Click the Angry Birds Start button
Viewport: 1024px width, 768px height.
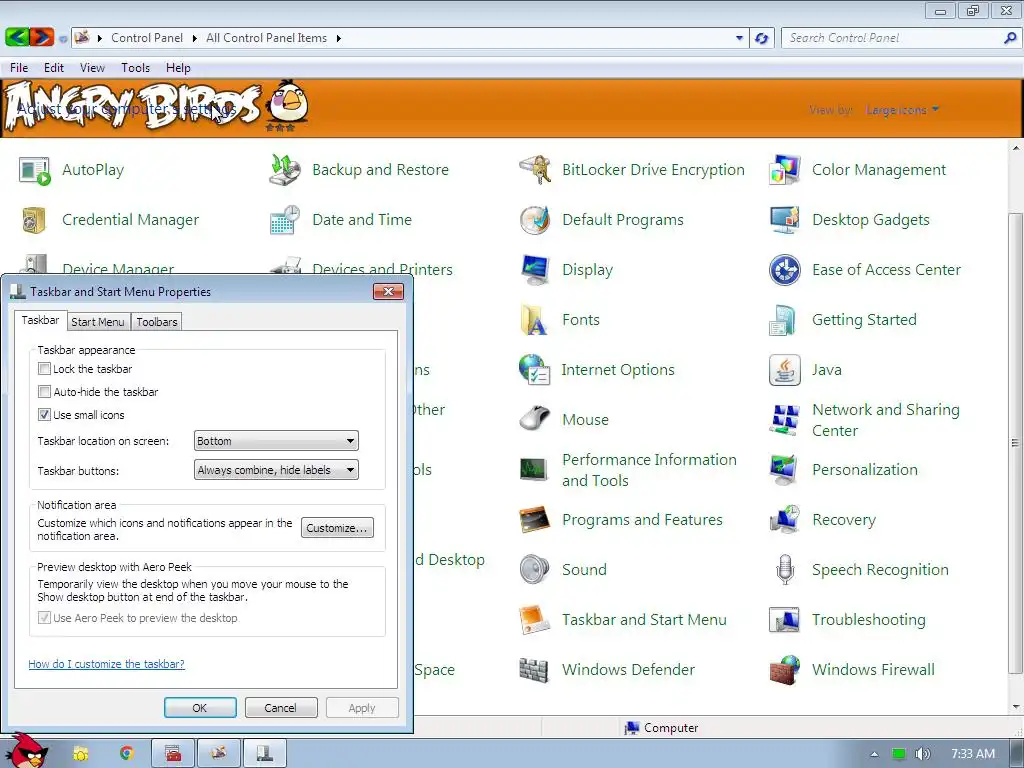(x=27, y=751)
